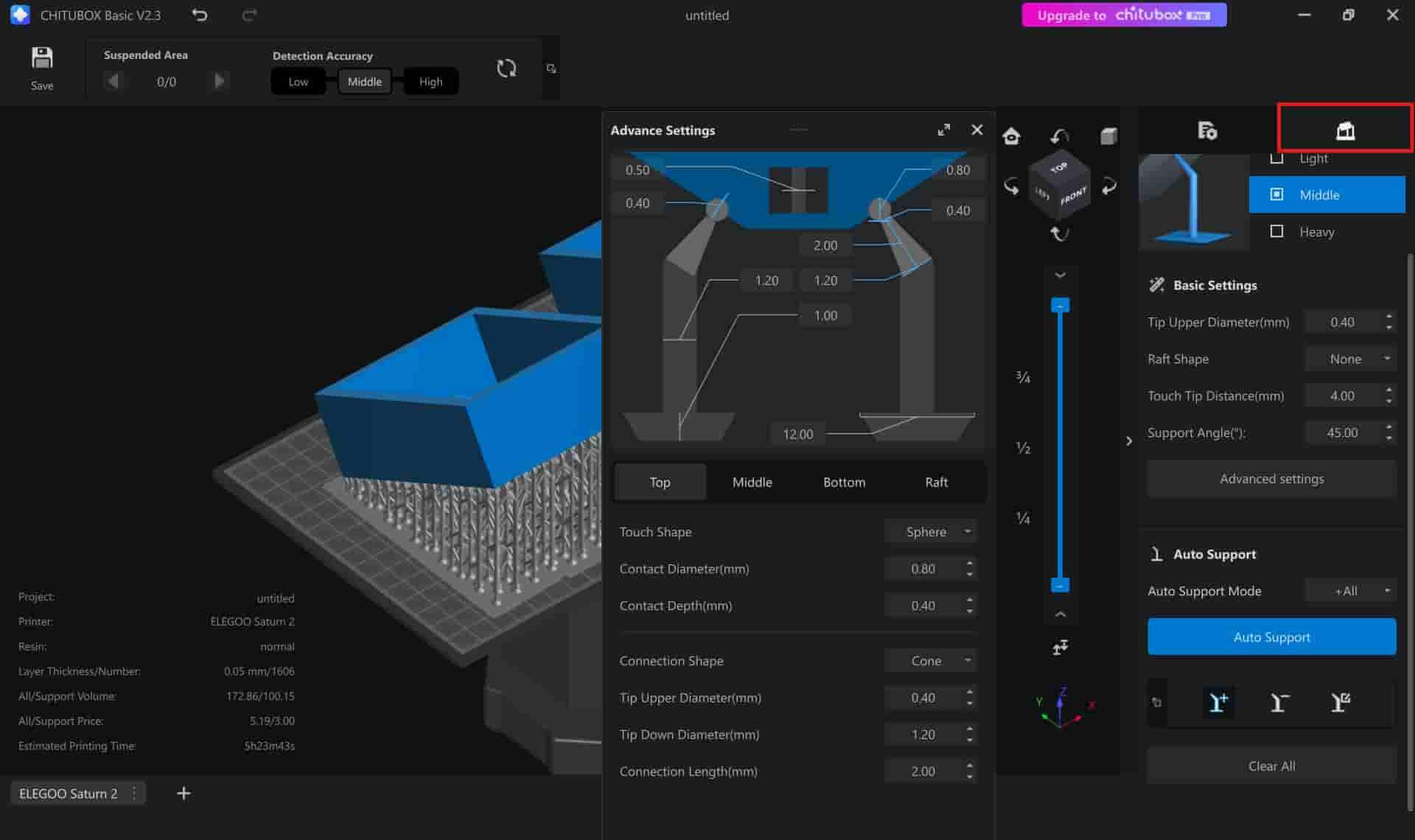The width and height of the screenshot is (1415, 840).
Task: Switch to the Top tab
Action: coord(660,482)
